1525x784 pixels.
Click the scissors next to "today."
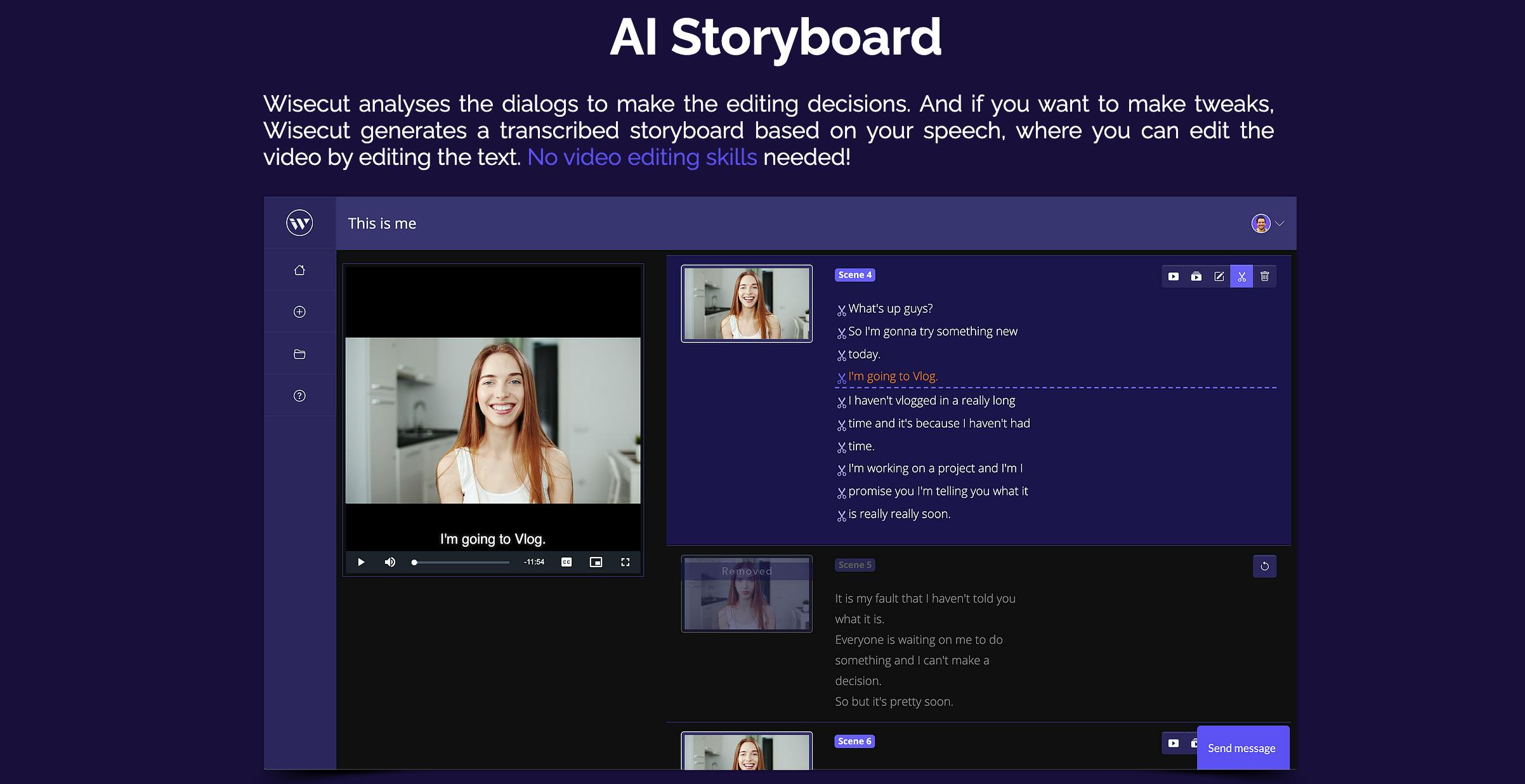841,356
